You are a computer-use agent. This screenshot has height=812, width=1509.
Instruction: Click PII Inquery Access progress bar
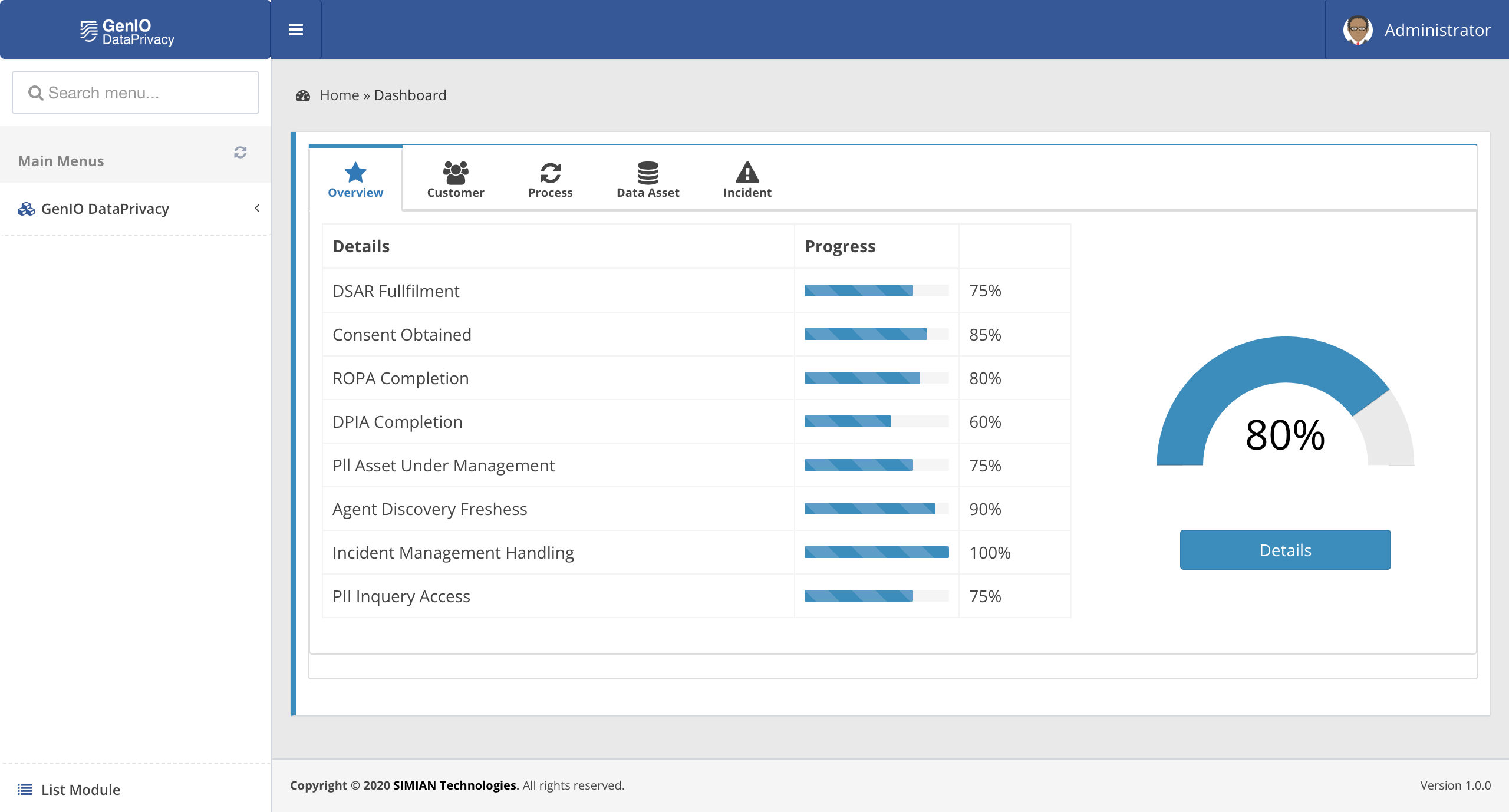[877, 596]
